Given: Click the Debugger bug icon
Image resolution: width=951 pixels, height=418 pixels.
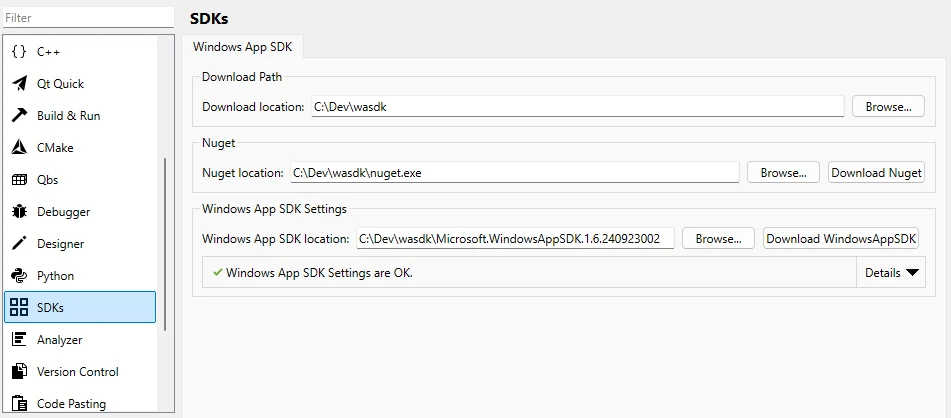Looking at the screenshot, I should (x=19, y=212).
